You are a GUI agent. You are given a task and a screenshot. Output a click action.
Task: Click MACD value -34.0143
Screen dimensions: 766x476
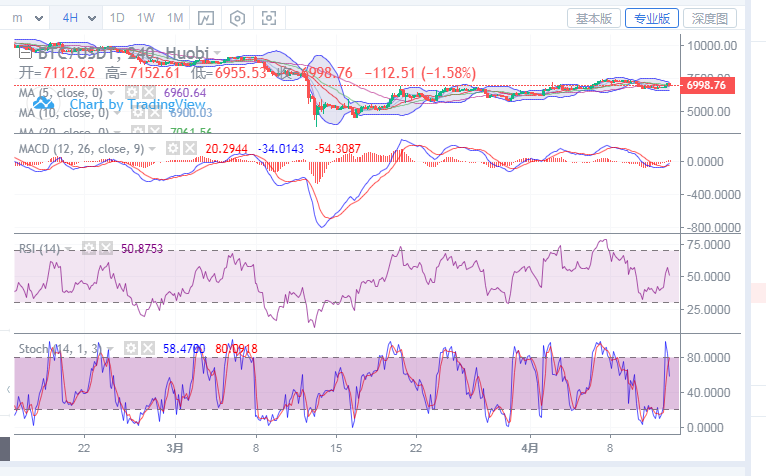281,149
